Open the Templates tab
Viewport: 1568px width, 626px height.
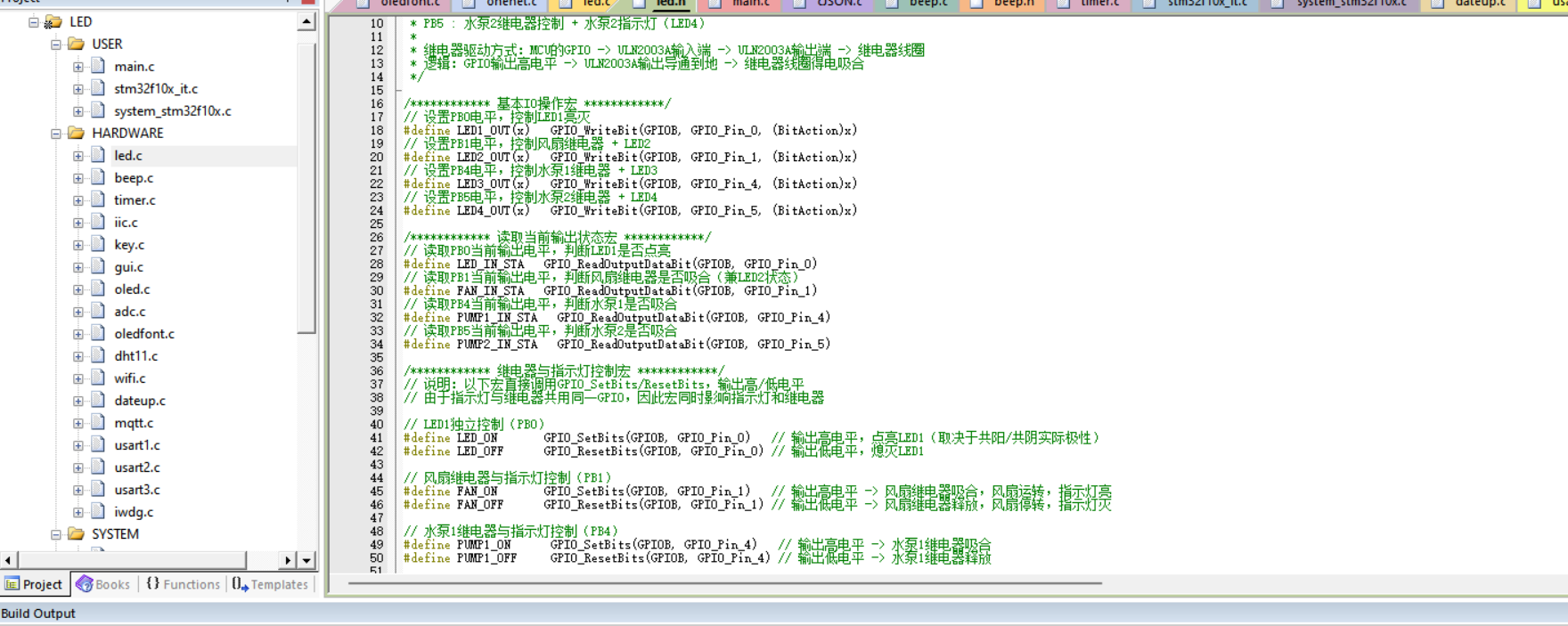tap(270, 584)
